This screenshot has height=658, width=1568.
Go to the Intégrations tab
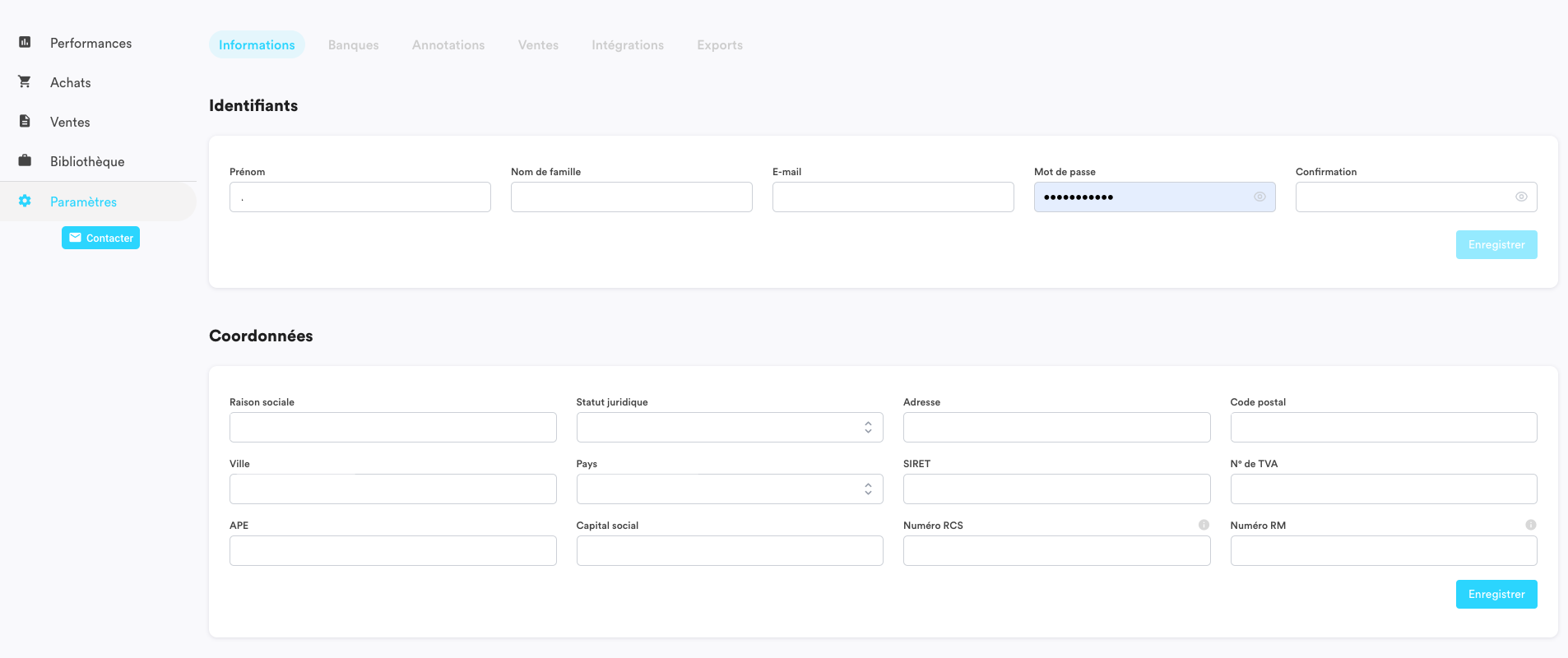(628, 44)
